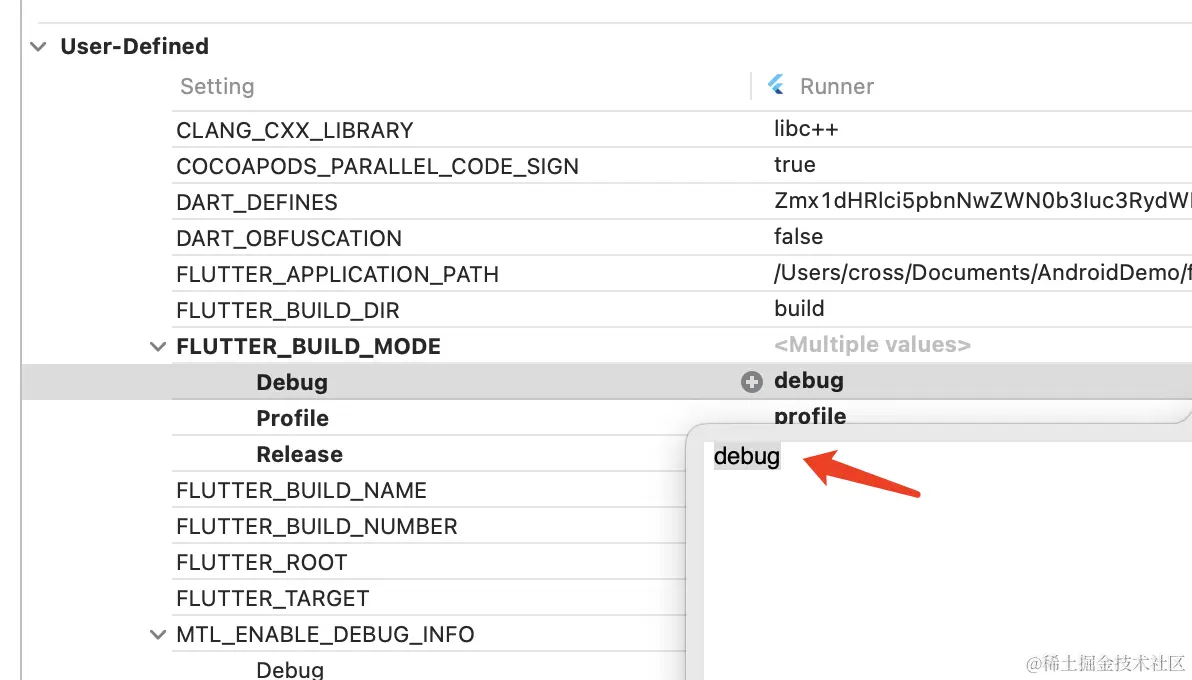Screen dimensions: 1192x680
Task: Select the CLANG_CXX_LIBRARY setting row
Action: 295,130
